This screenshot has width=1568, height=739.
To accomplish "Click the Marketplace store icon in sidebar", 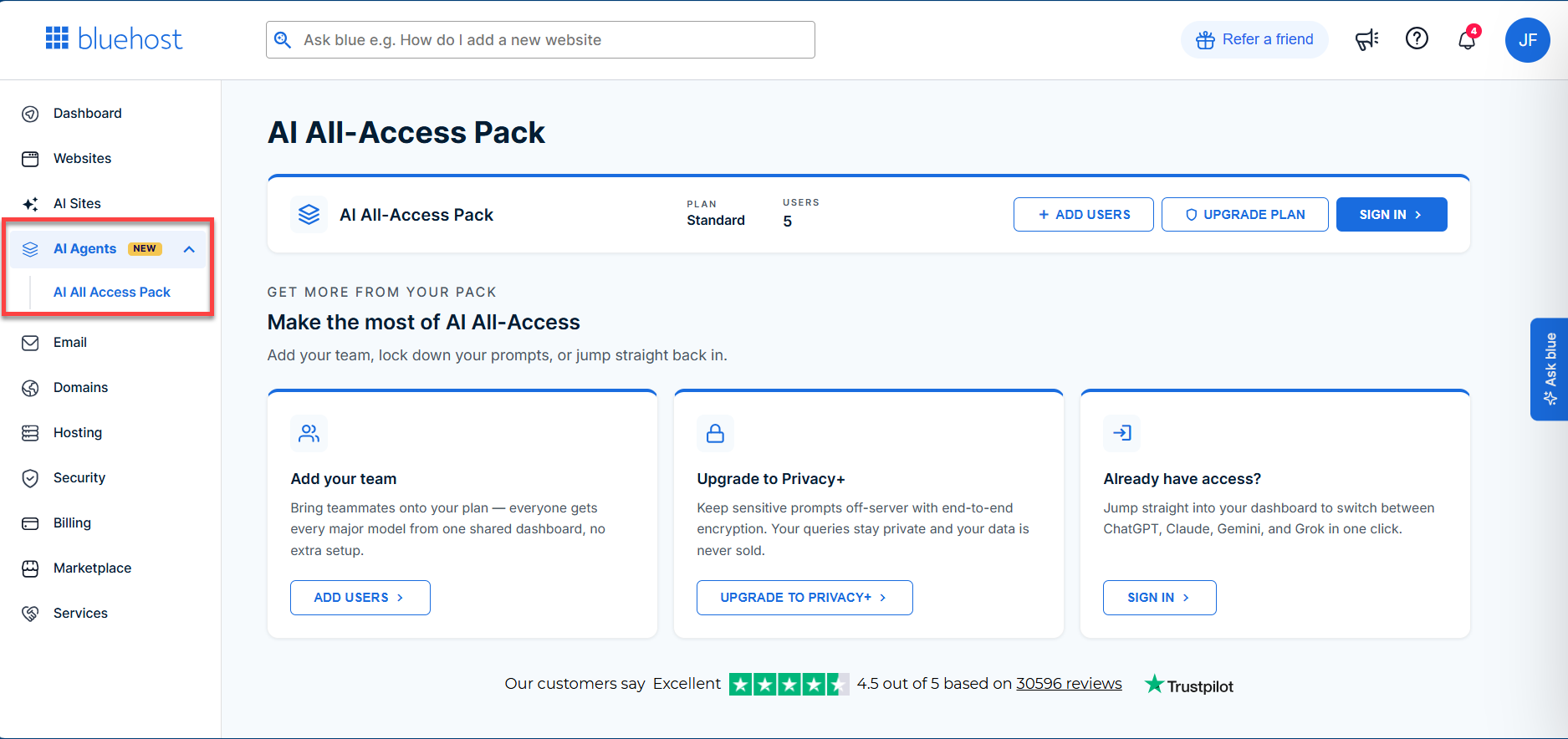I will pyautogui.click(x=30, y=568).
